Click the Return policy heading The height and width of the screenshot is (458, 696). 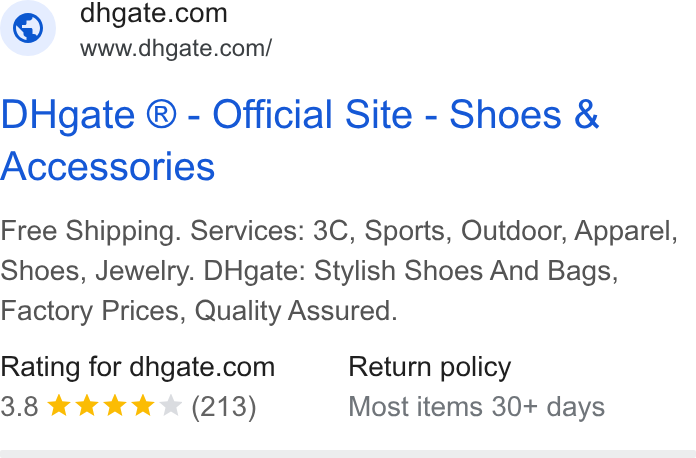pos(430,367)
